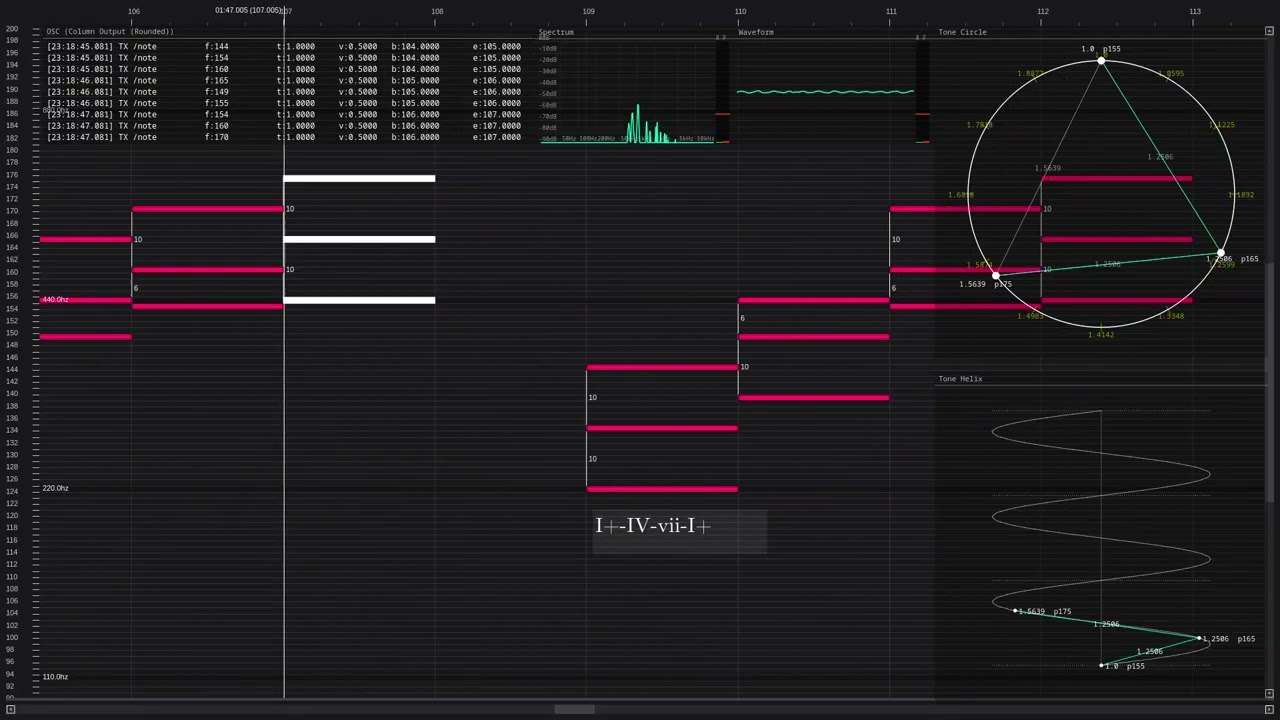Click the 1.0595 ratio label on Tone Circle
The height and width of the screenshot is (720, 1280).
(1171, 74)
